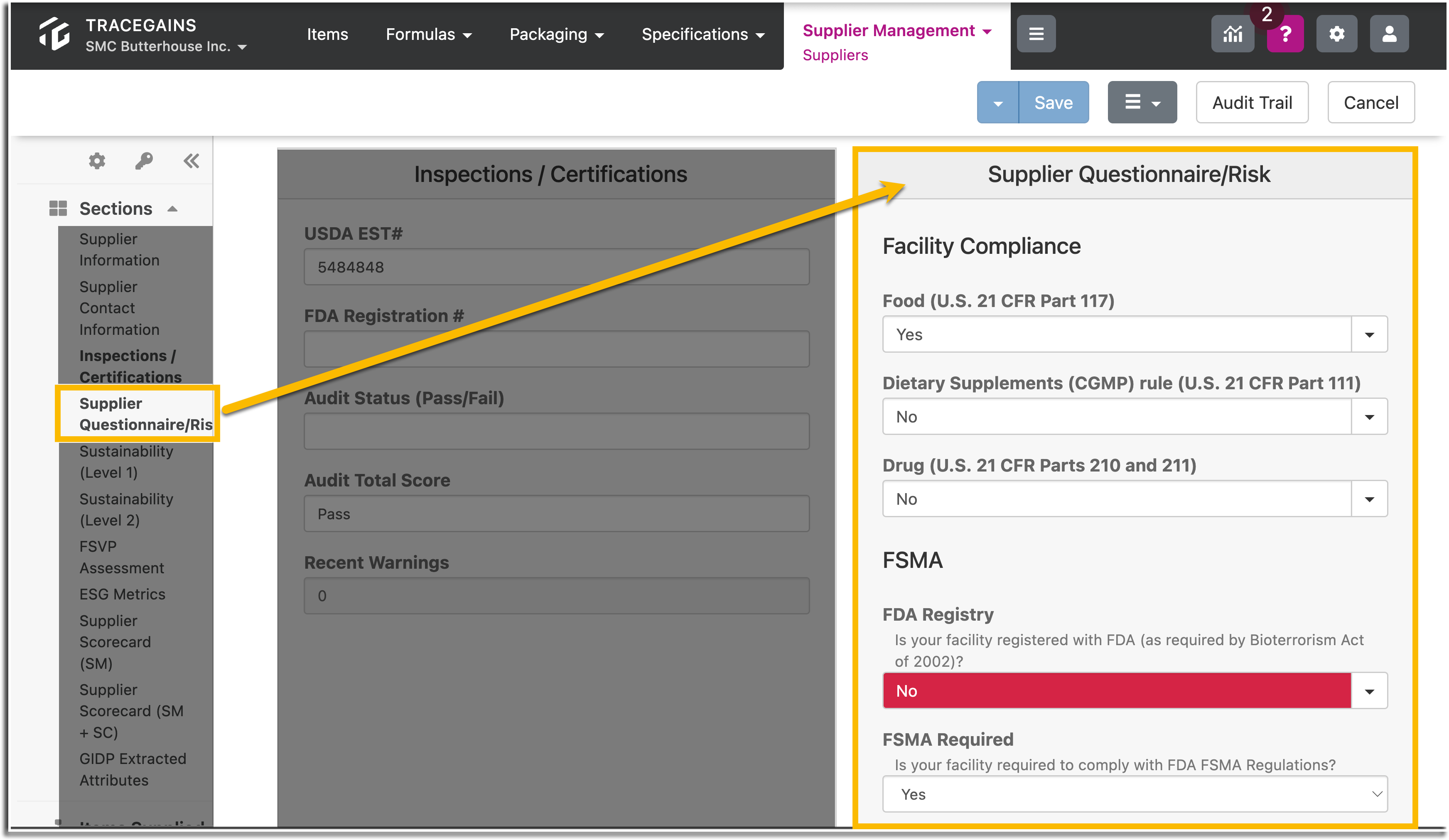1449x840 pixels.
Task: Expand the FSMA Required select box
Action: click(1135, 794)
